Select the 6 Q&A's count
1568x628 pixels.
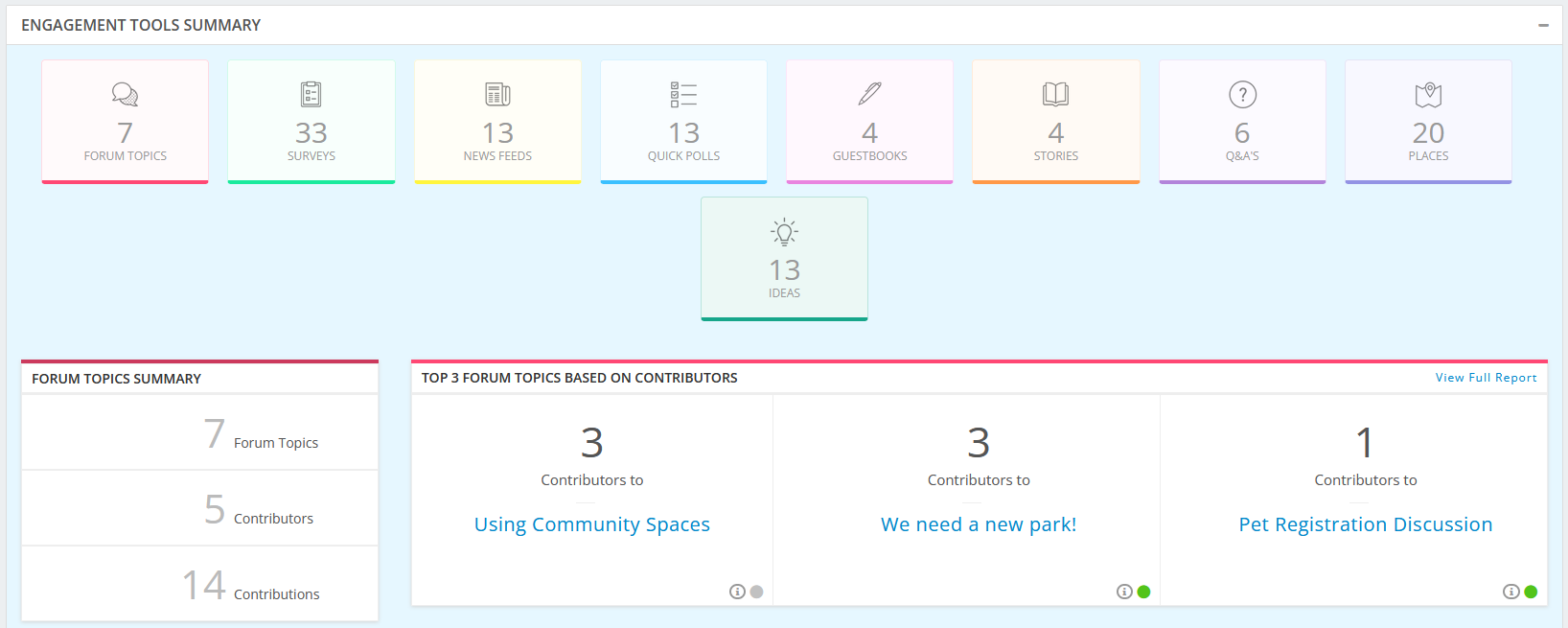tap(1242, 132)
